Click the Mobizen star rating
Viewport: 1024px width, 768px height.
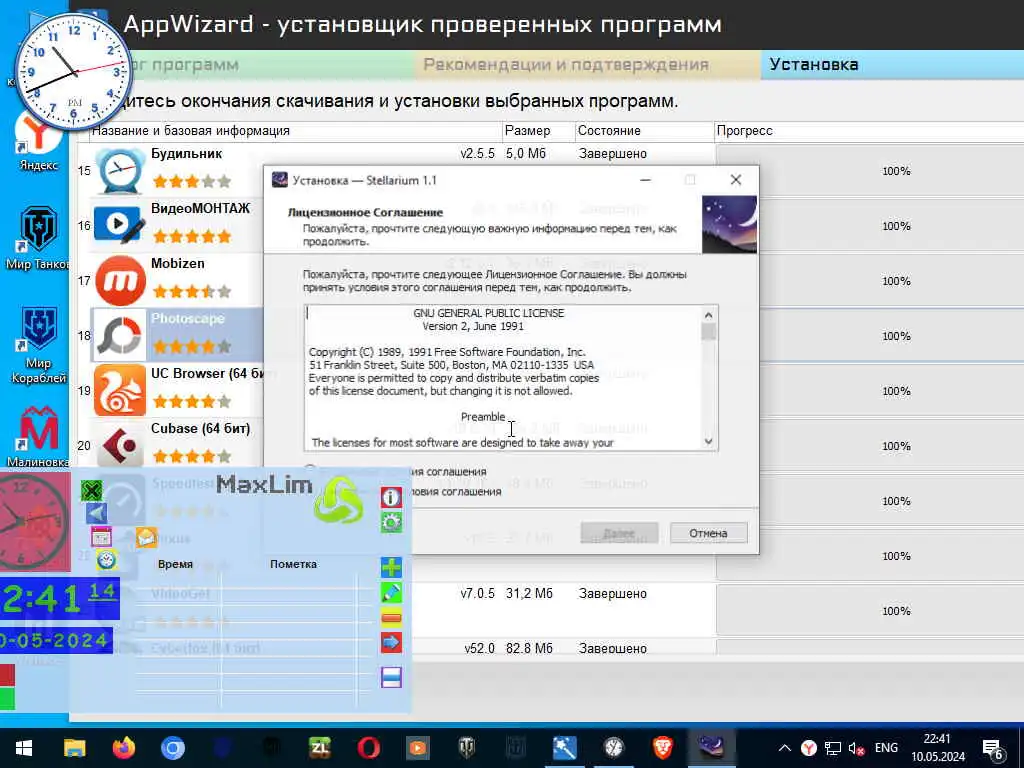[x=191, y=291]
